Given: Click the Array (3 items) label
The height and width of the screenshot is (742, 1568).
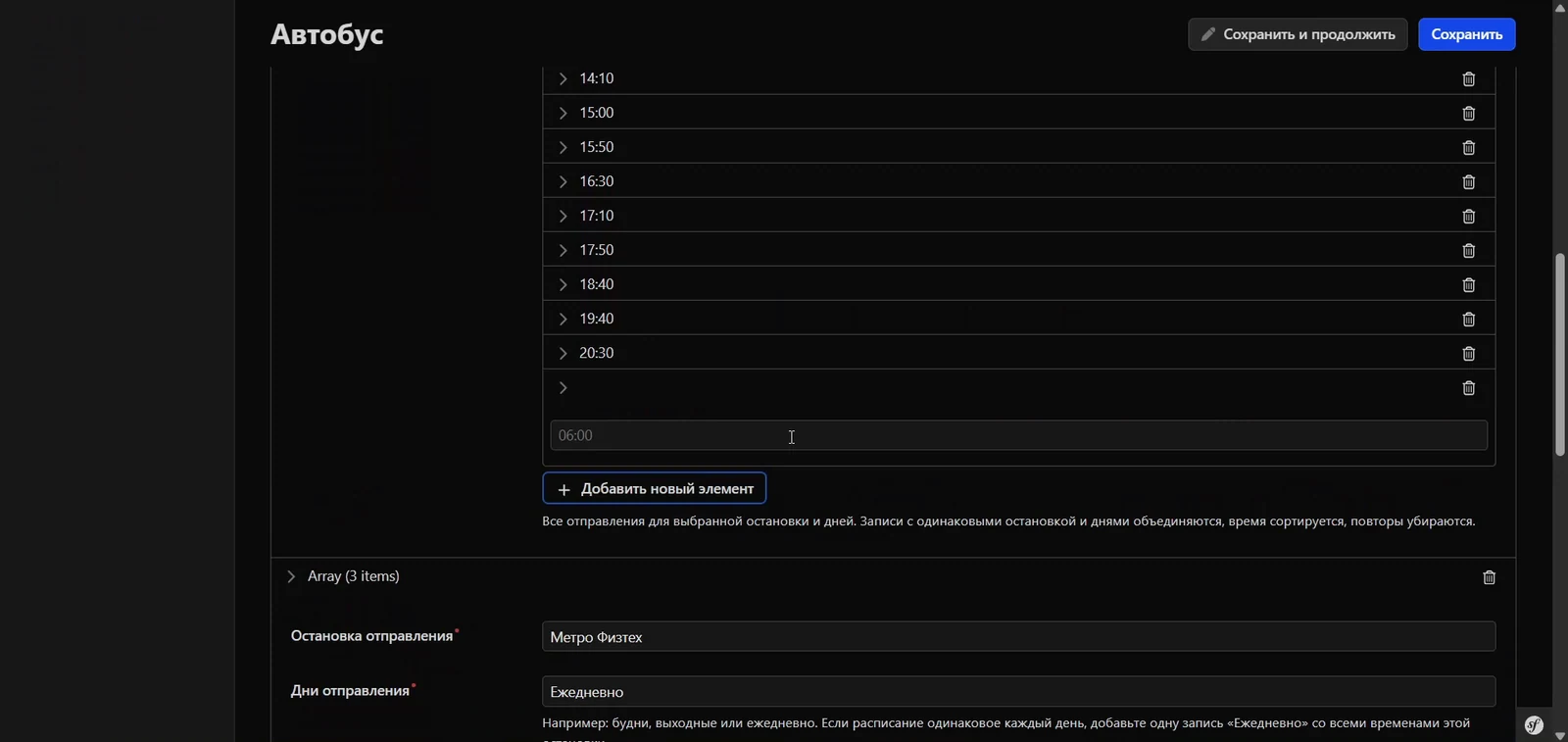Looking at the screenshot, I should coord(354,576).
